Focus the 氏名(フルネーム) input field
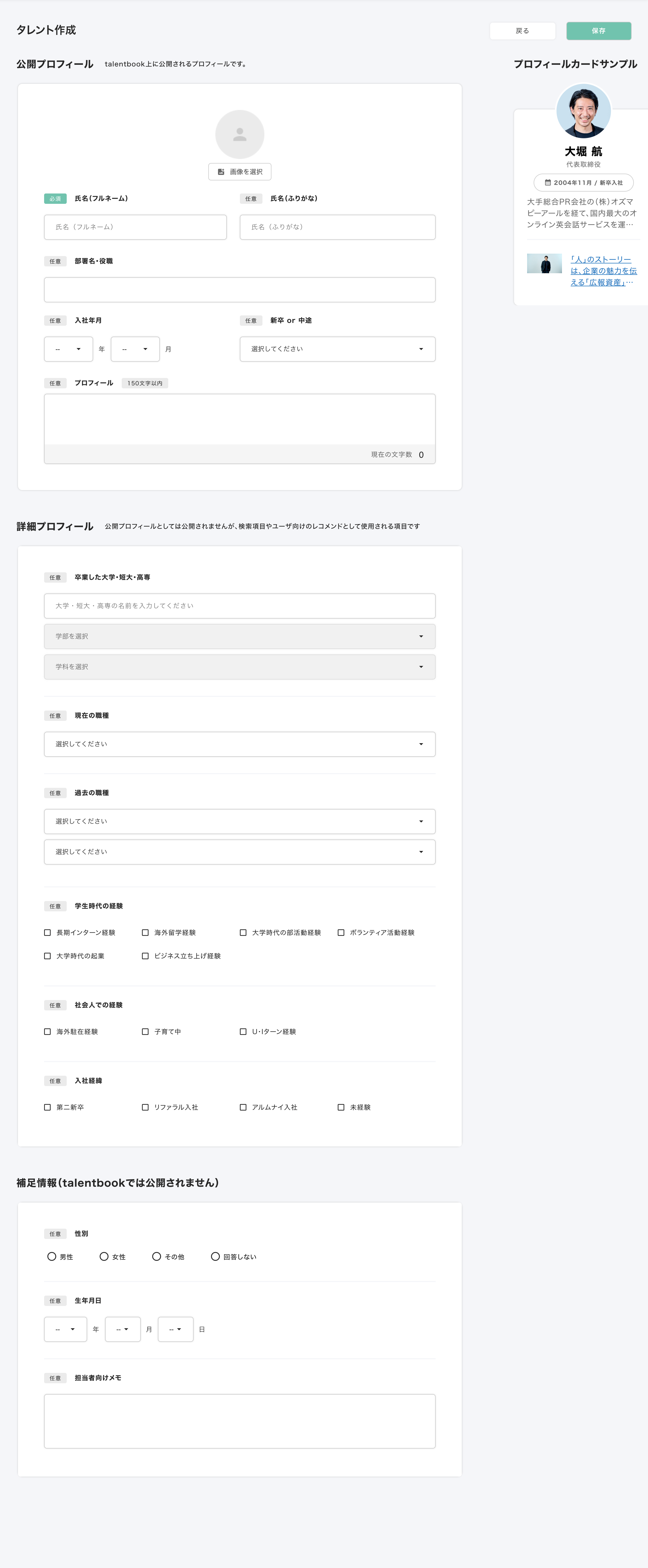The width and height of the screenshot is (648, 1568). (135, 227)
